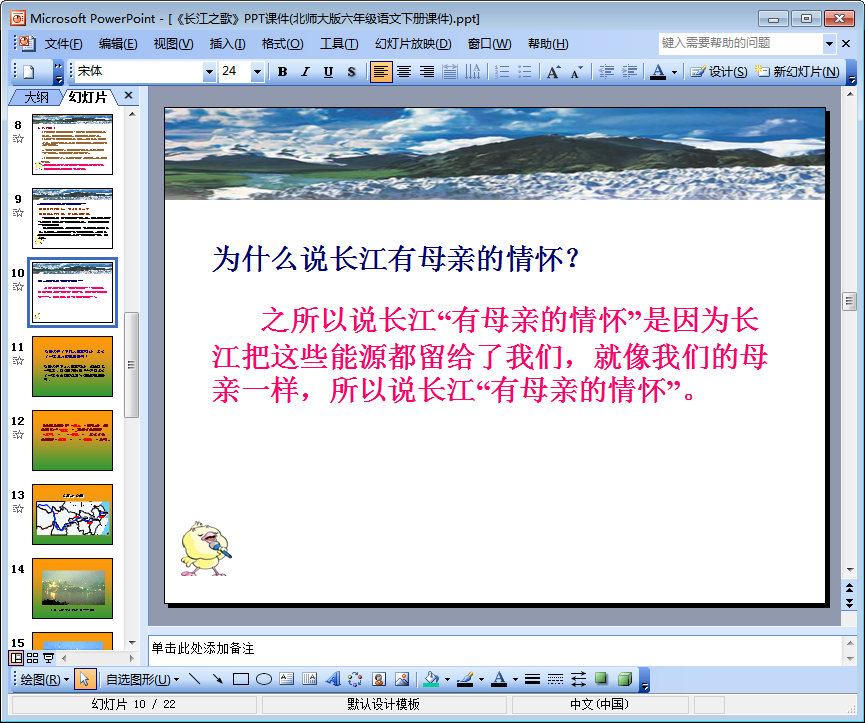Select the Arrow drawing tool
Screen dimensions: 865x723
[x=218, y=679]
